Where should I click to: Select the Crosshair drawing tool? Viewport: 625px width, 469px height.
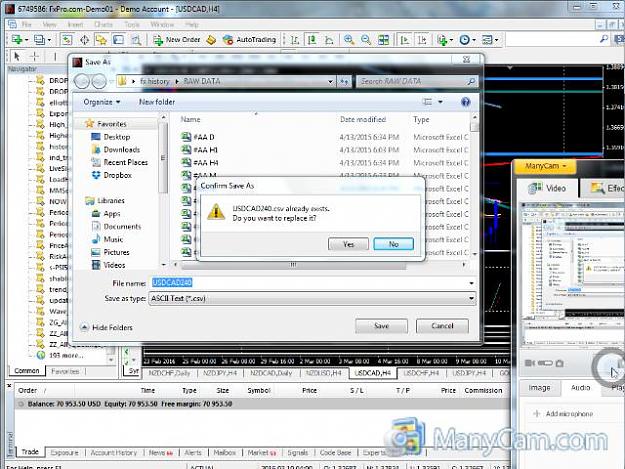34,57
